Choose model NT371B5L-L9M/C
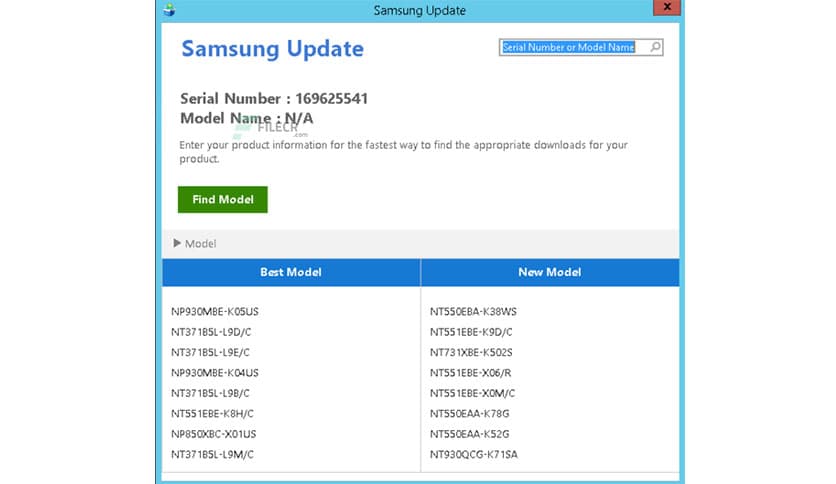The height and width of the screenshot is (484, 836). (212, 455)
